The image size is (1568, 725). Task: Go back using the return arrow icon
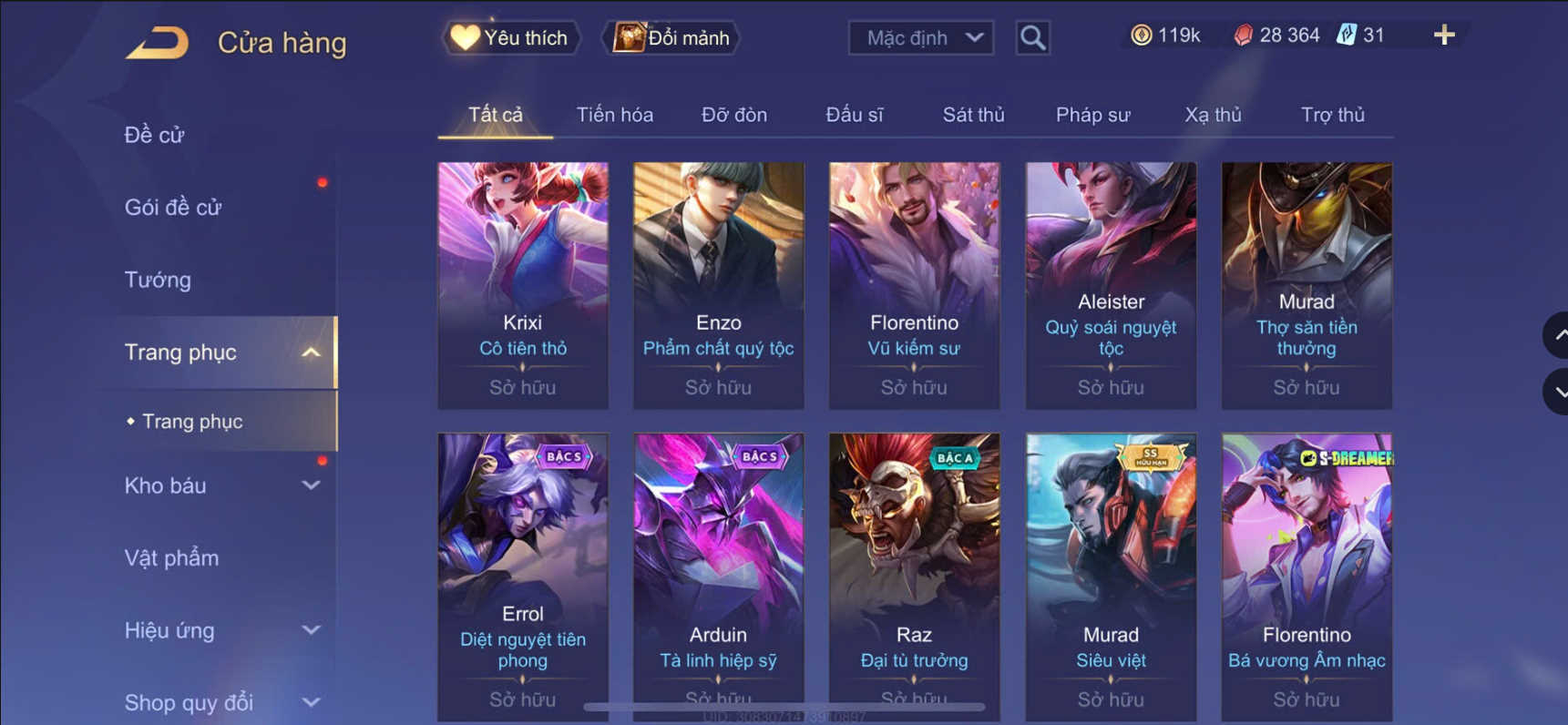coord(157,42)
